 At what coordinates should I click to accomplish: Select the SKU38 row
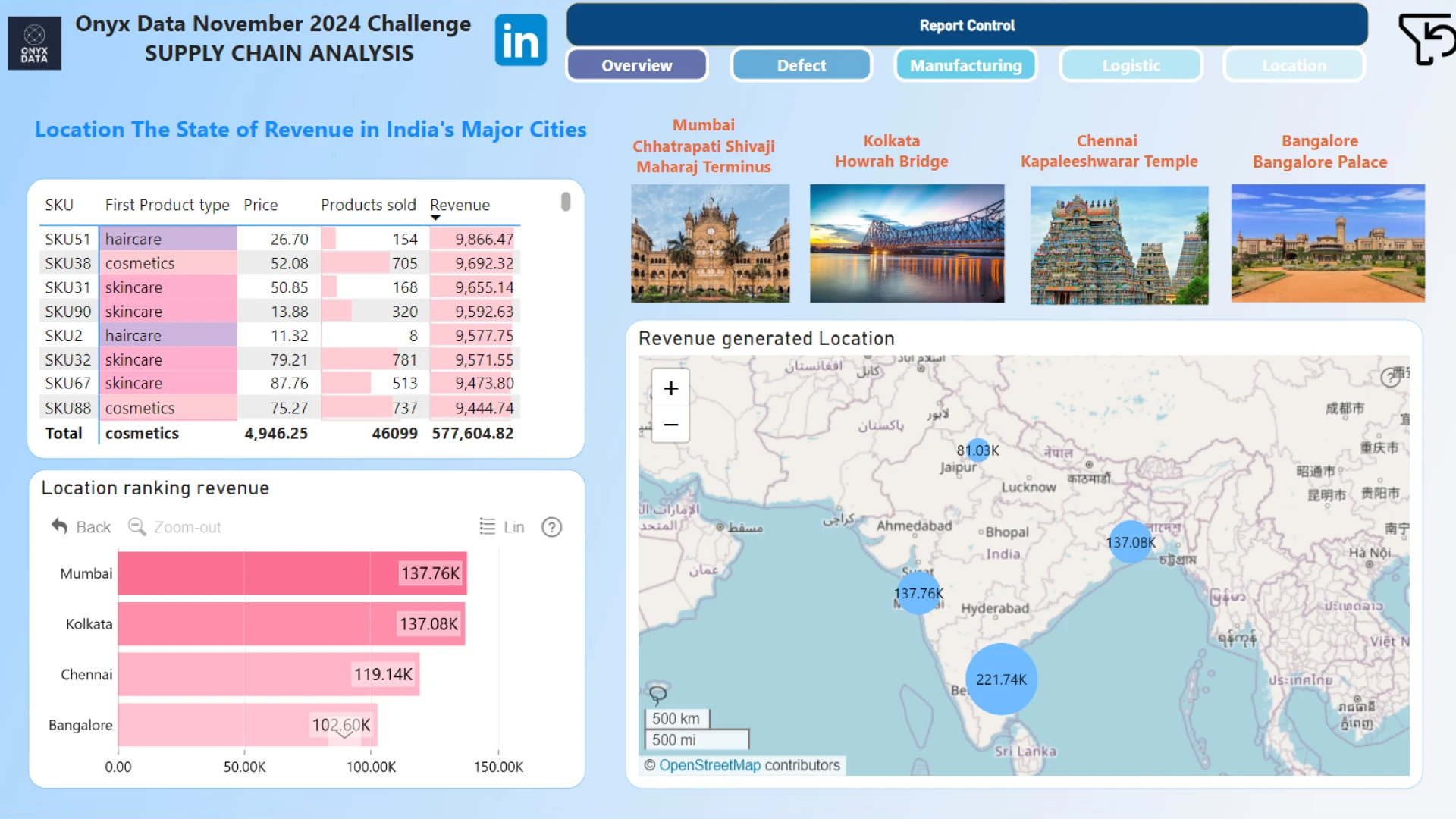280,263
